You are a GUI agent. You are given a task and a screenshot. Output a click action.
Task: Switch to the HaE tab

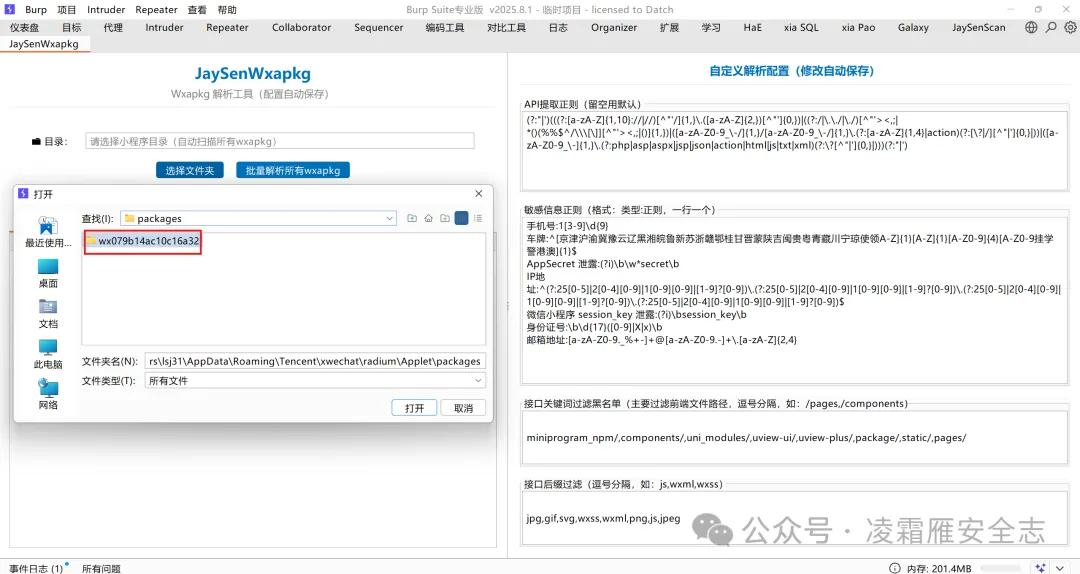(x=752, y=28)
